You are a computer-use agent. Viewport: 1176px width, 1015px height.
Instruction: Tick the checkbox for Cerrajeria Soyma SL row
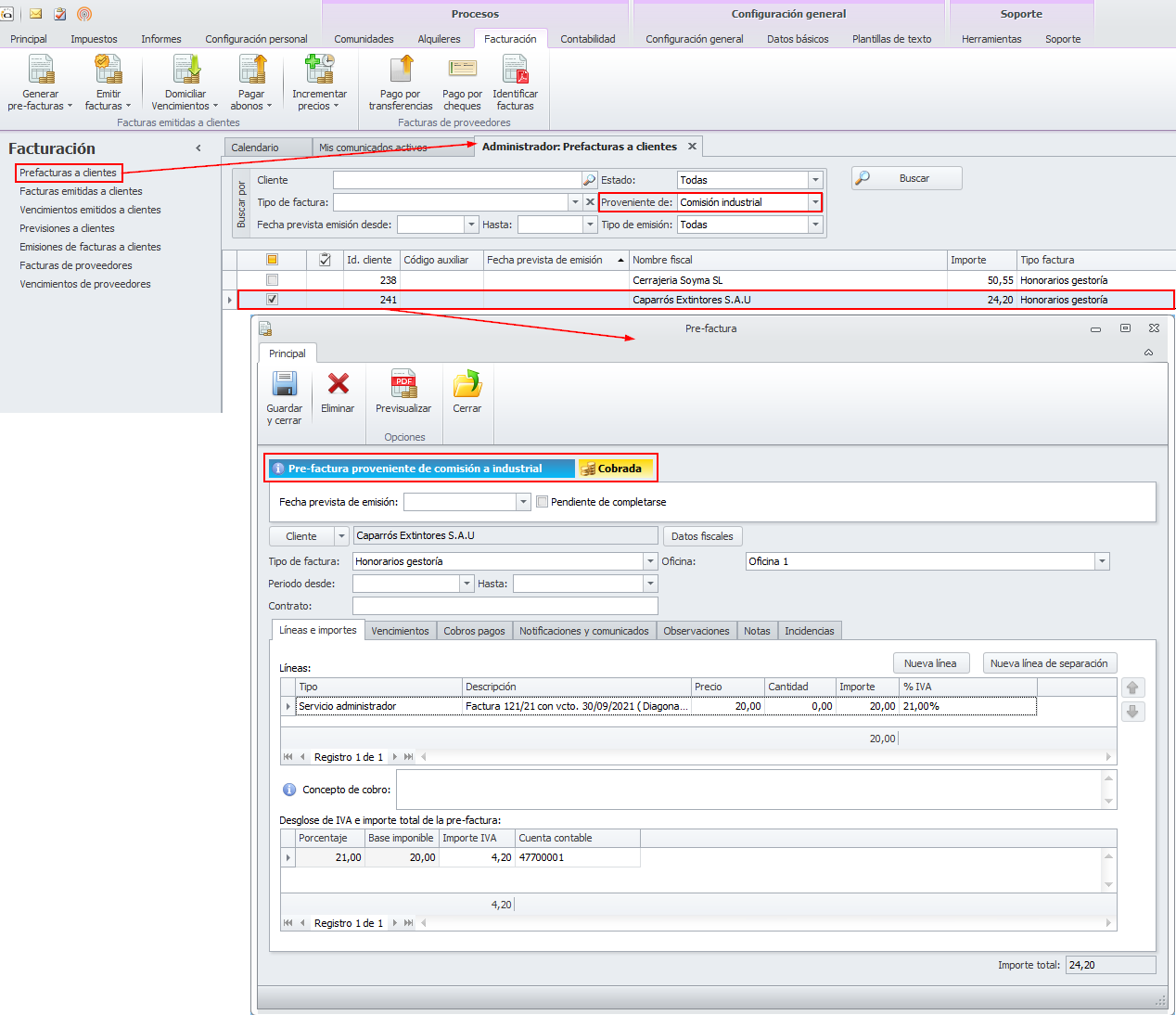pos(272,280)
